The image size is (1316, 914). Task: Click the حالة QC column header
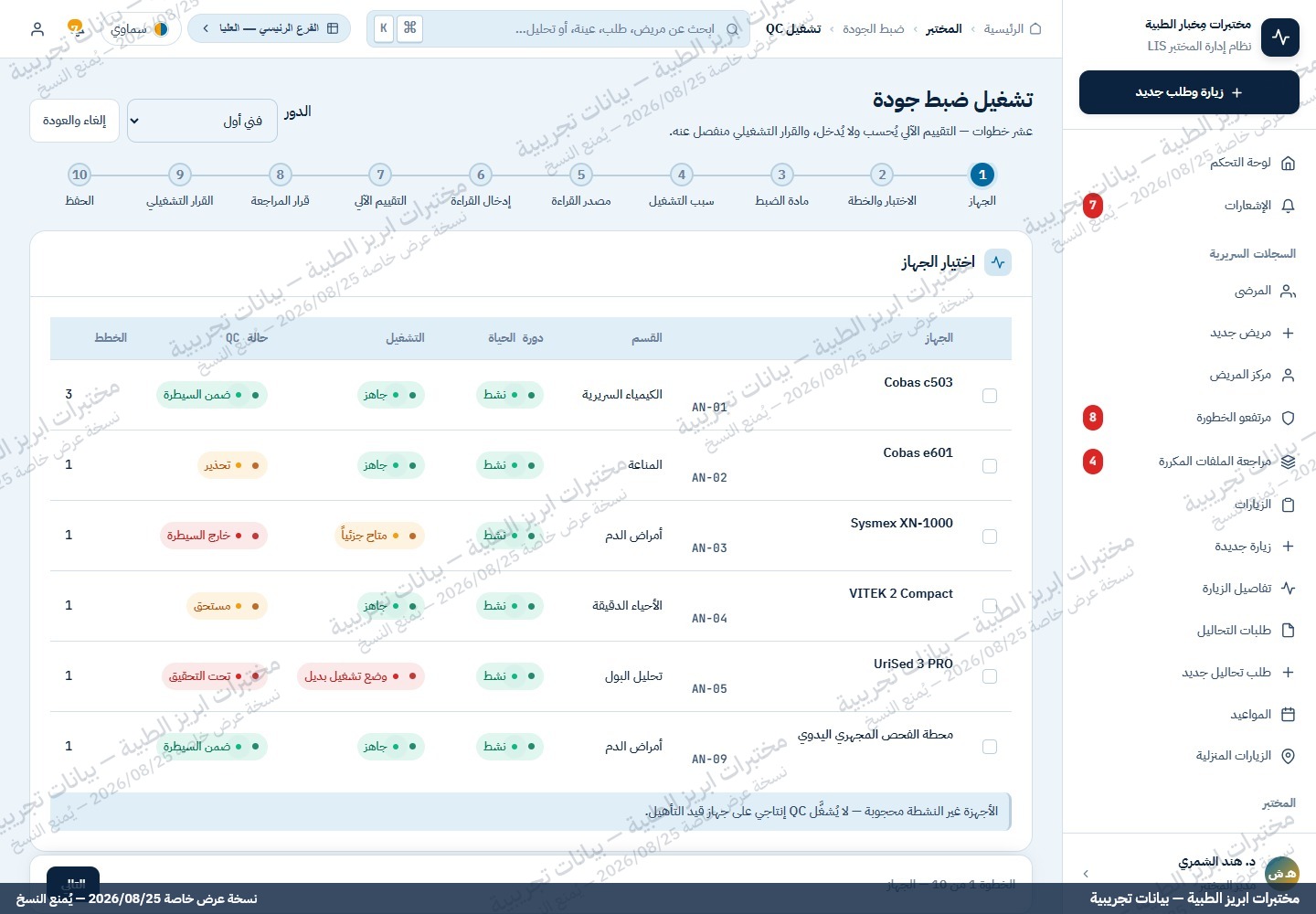point(246,338)
